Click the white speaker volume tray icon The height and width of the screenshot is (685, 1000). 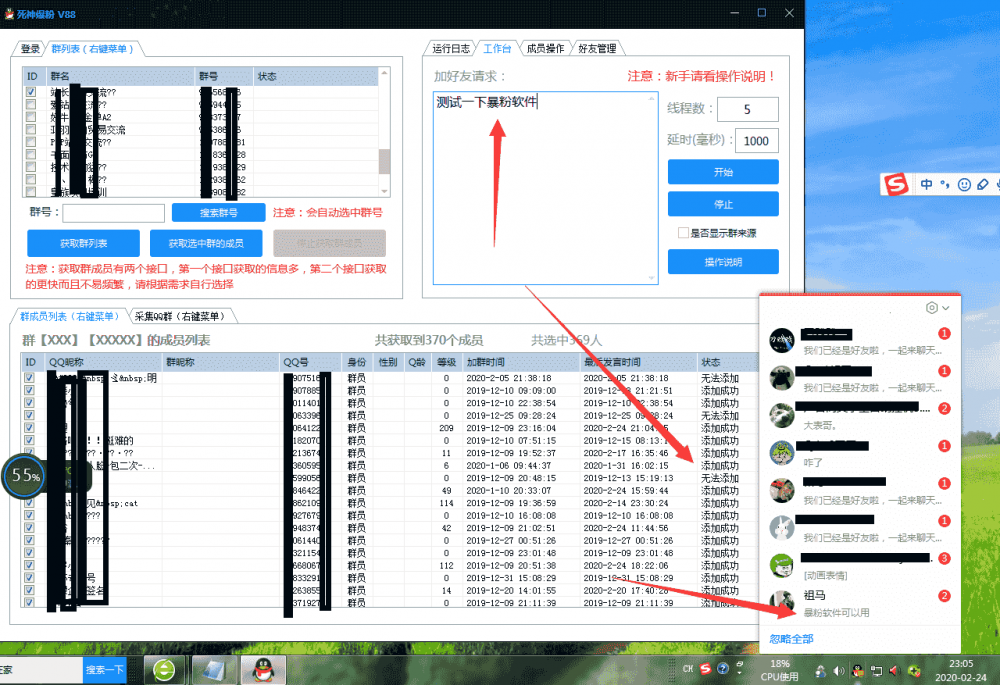point(839,671)
